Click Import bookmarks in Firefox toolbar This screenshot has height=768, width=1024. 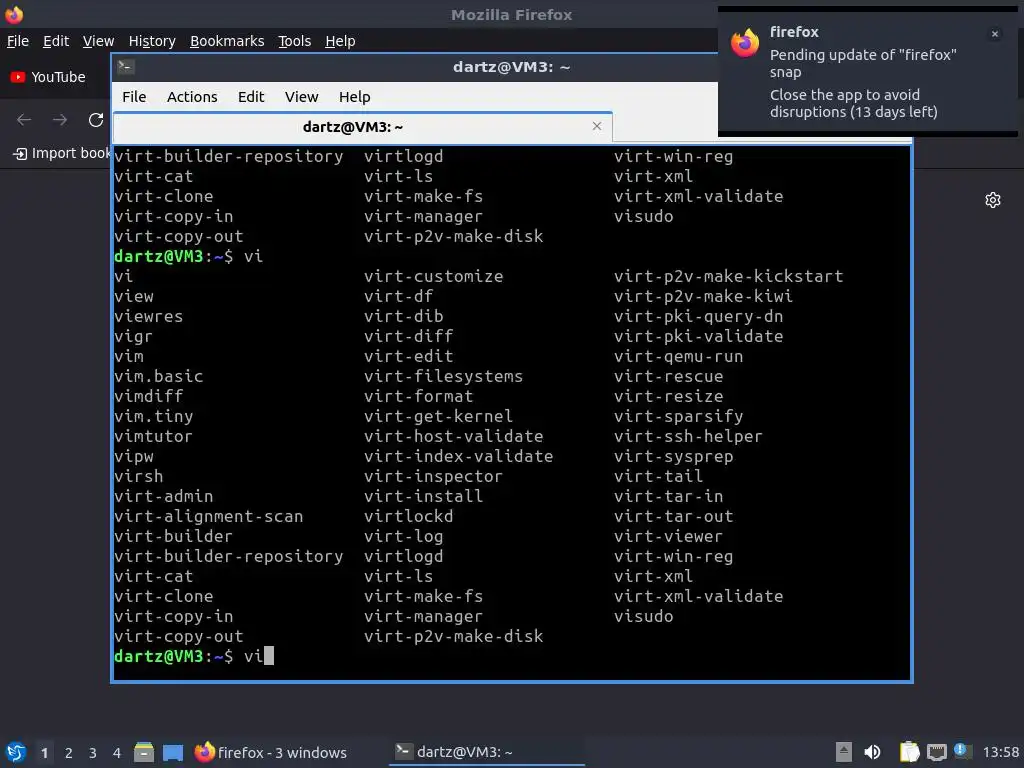(61, 153)
